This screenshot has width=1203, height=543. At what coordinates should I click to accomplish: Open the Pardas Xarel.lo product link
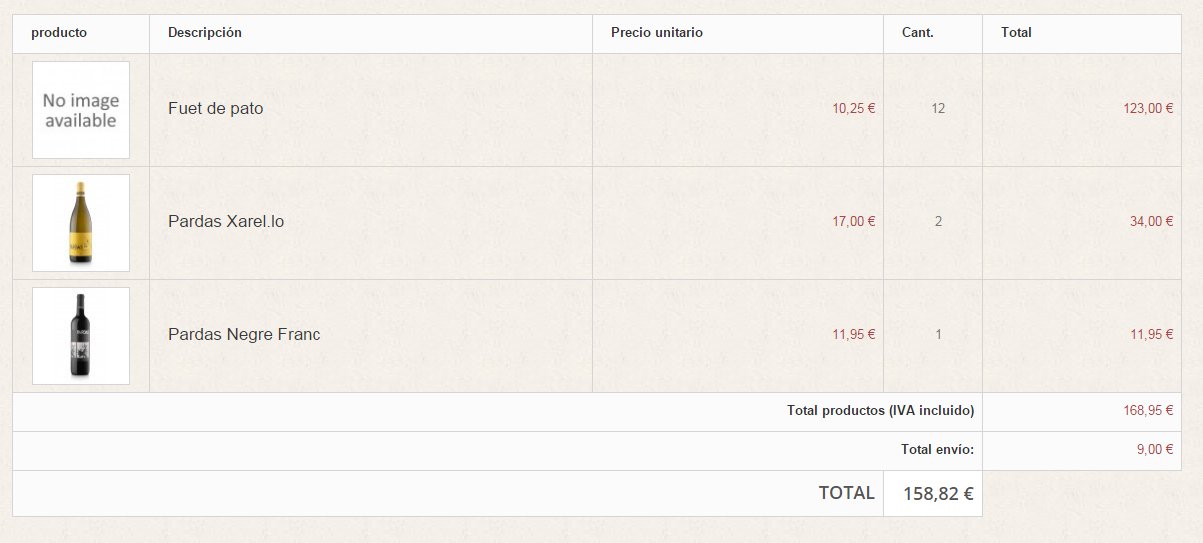226,222
